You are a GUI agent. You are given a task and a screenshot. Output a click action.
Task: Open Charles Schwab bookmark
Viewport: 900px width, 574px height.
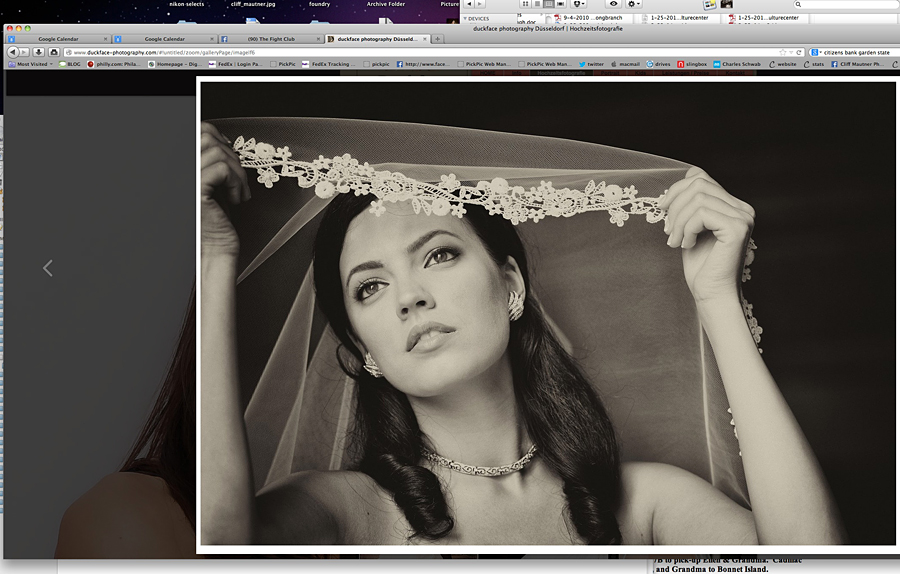737,64
